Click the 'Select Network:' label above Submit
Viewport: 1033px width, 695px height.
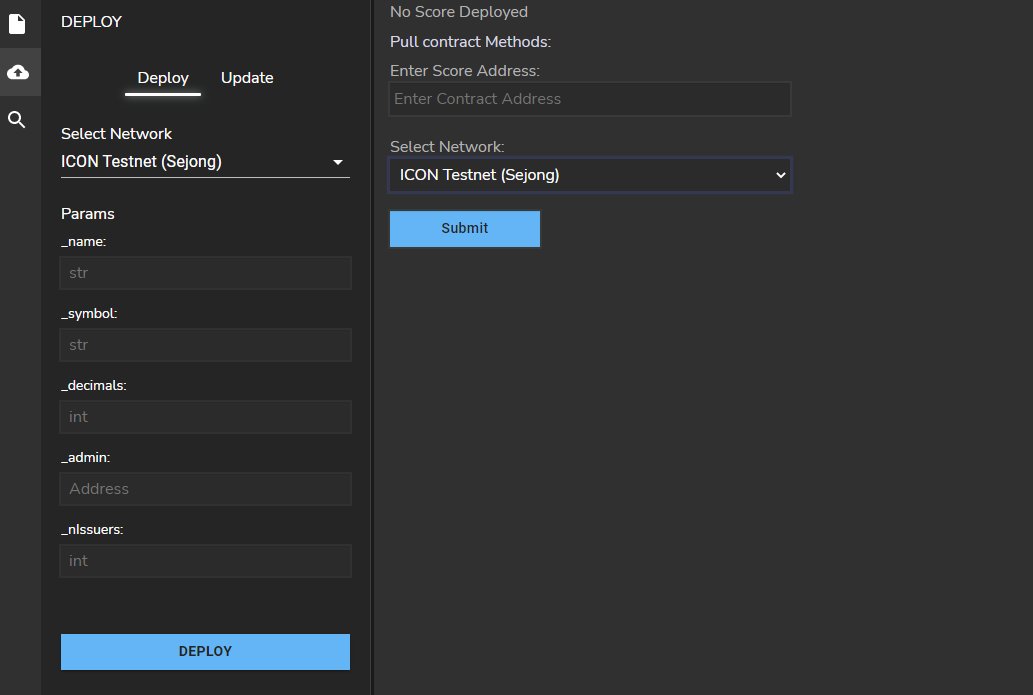[x=447, y=146]
